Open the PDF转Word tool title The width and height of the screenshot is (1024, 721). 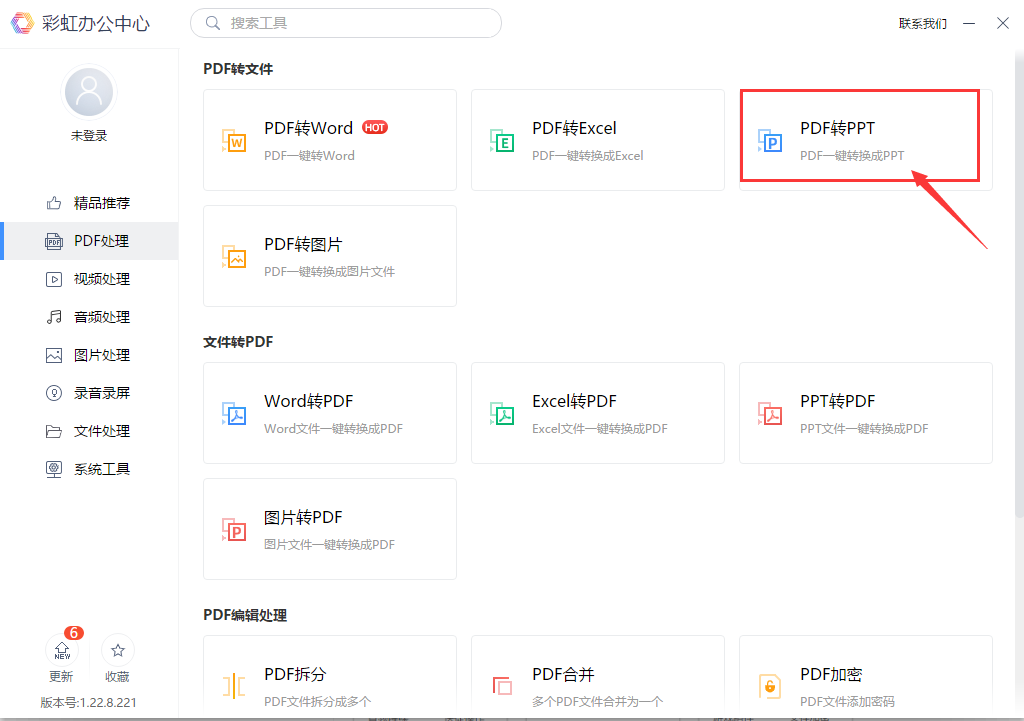pos(308,128)
